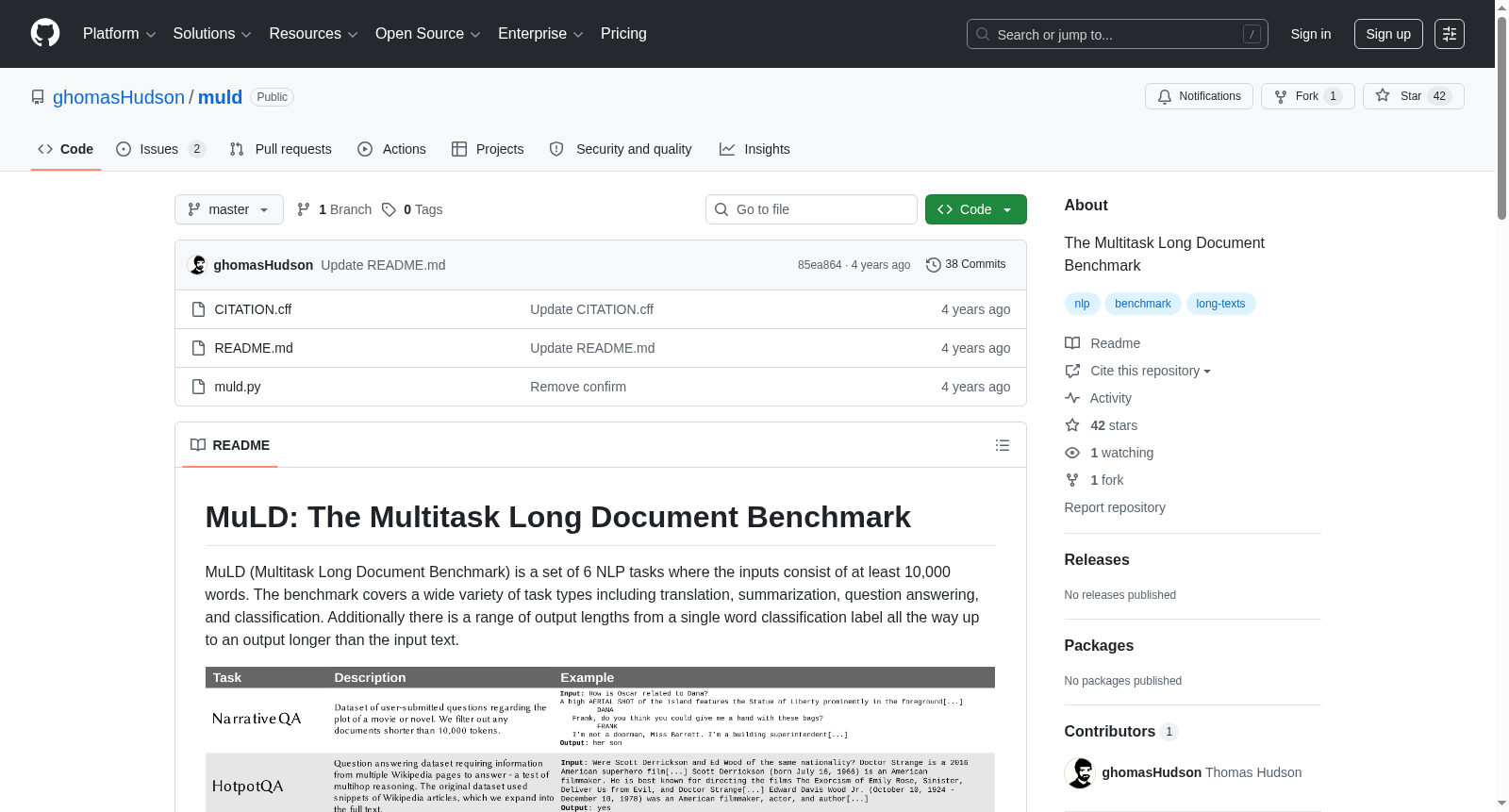Click the stars icon in About section
The height and width of the screenshot is (812, 1509).
[x=1072, y=425]
